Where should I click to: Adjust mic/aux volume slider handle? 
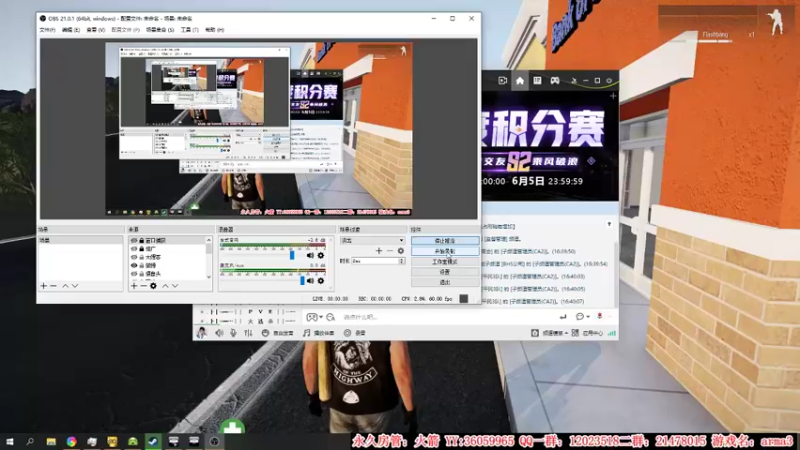click(302, 280)
